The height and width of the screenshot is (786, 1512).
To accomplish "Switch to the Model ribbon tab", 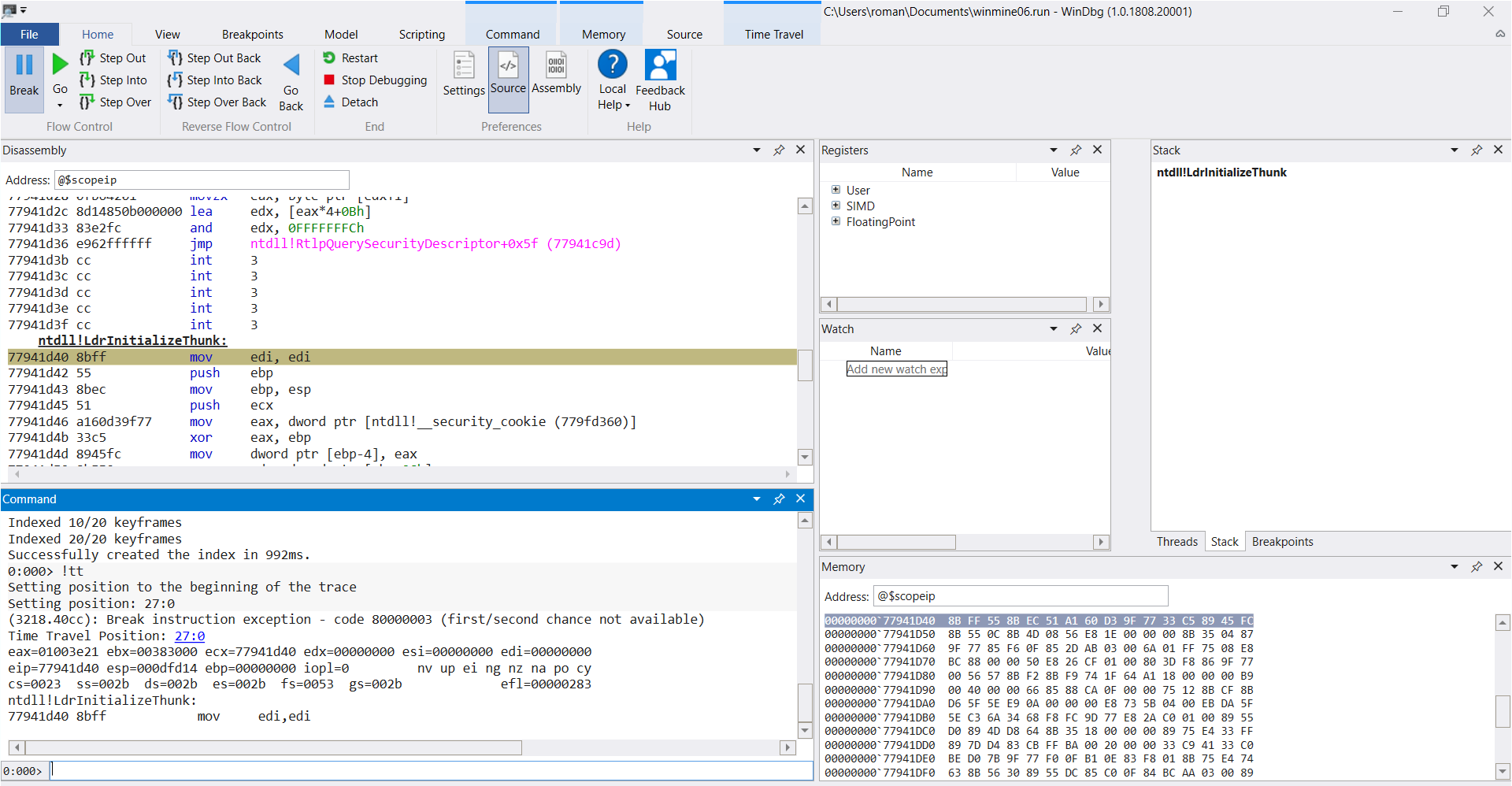I will coord(341,34).
